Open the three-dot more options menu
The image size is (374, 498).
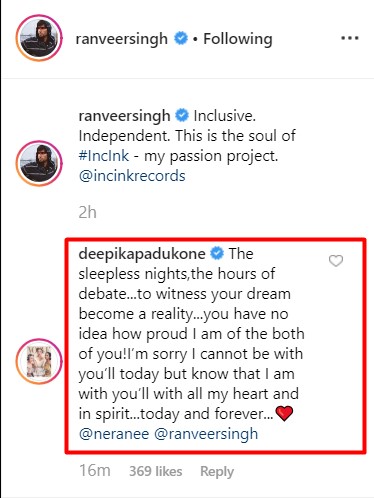[x=350, y=38]
